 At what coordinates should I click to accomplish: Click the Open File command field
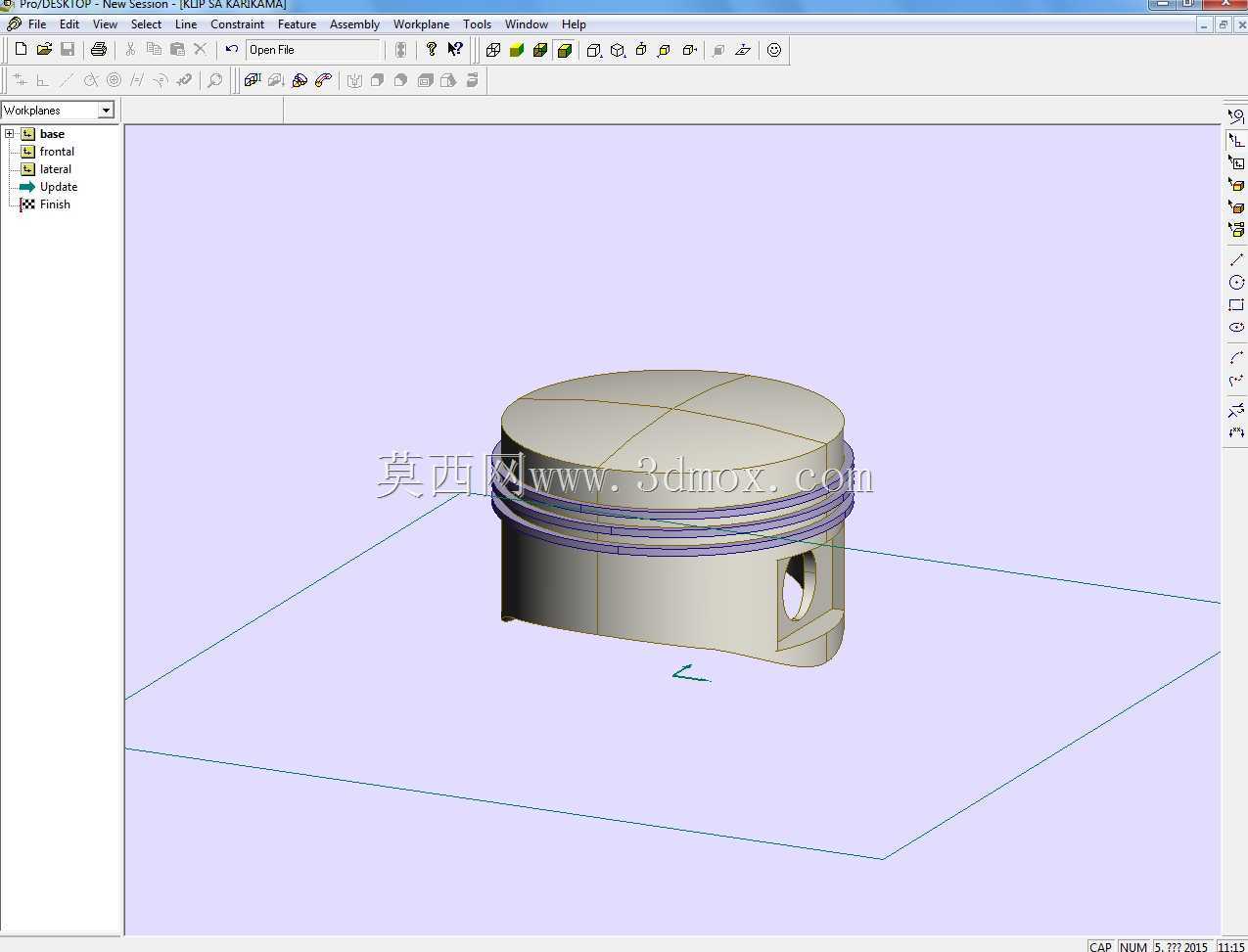[x=313, y=50]
